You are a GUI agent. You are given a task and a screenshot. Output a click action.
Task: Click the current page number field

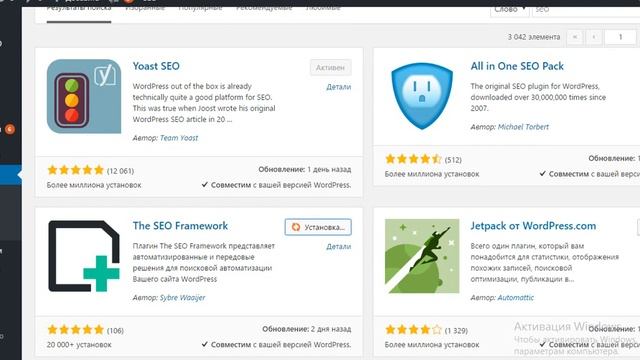[620, 37]
